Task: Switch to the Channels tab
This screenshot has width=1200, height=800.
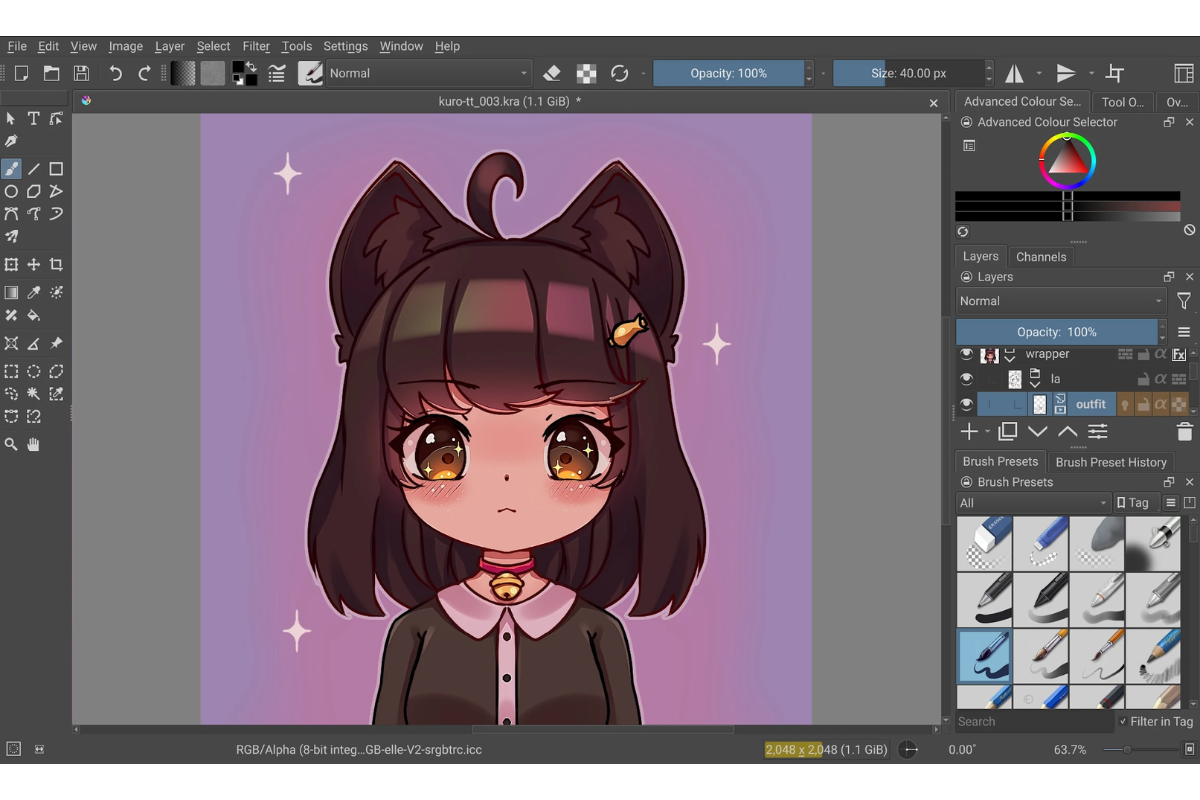Action: 1040,257
